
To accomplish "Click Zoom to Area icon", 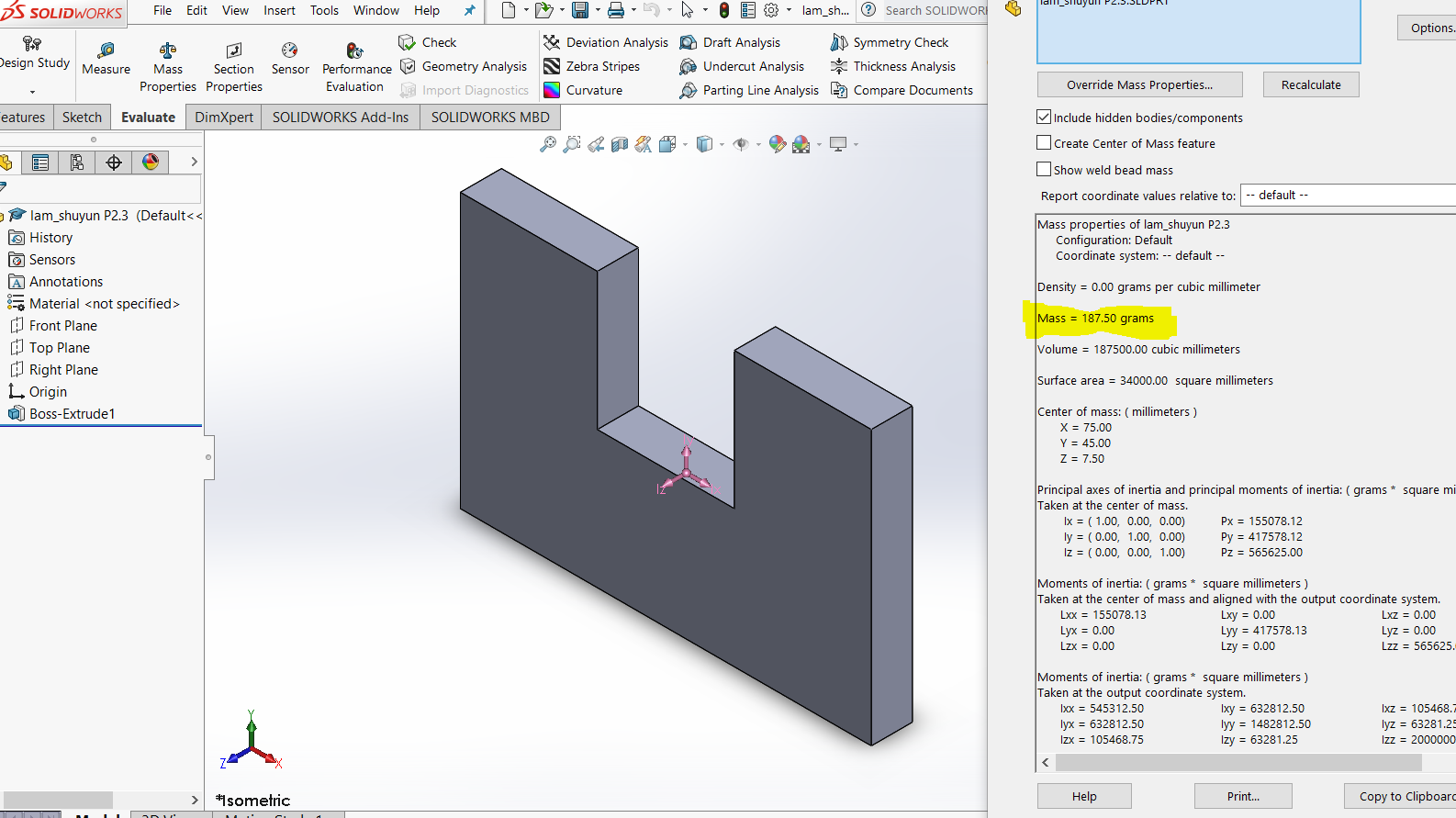I will coord(572,144).
